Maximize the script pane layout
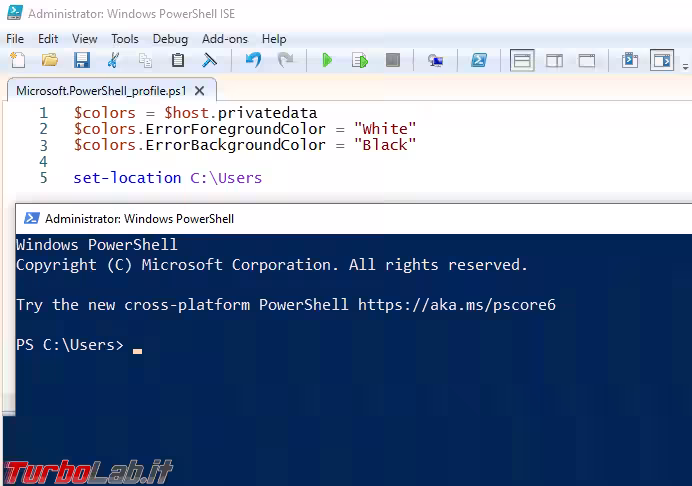 587,60
